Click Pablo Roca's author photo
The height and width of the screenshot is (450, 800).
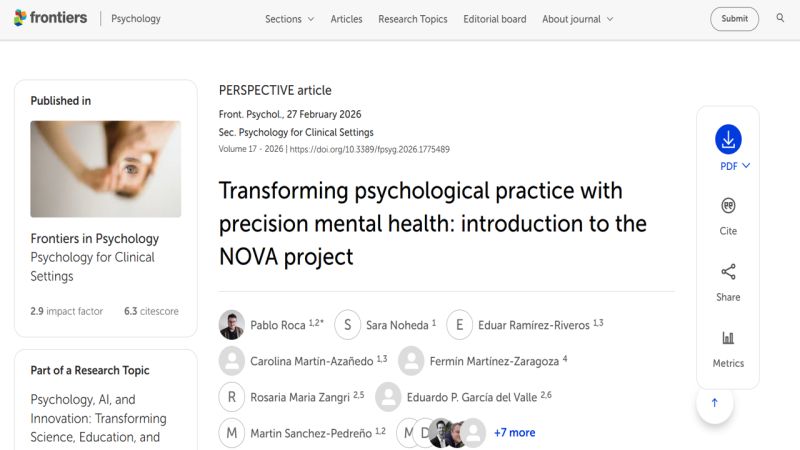point(232,324)
